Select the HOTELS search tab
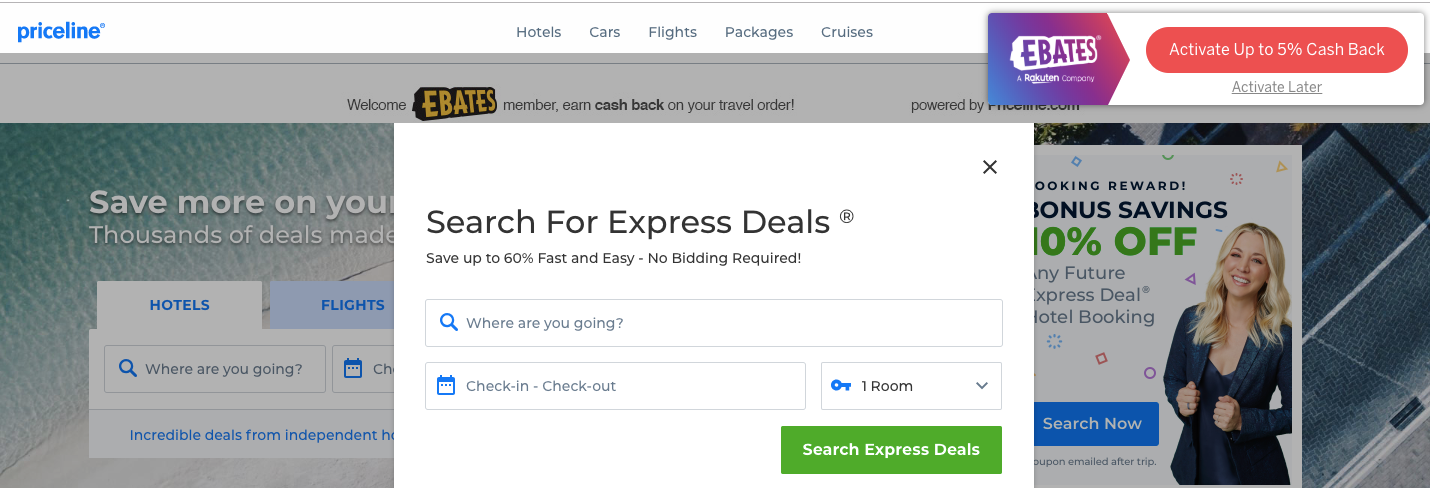 click(x=179, y=305)
